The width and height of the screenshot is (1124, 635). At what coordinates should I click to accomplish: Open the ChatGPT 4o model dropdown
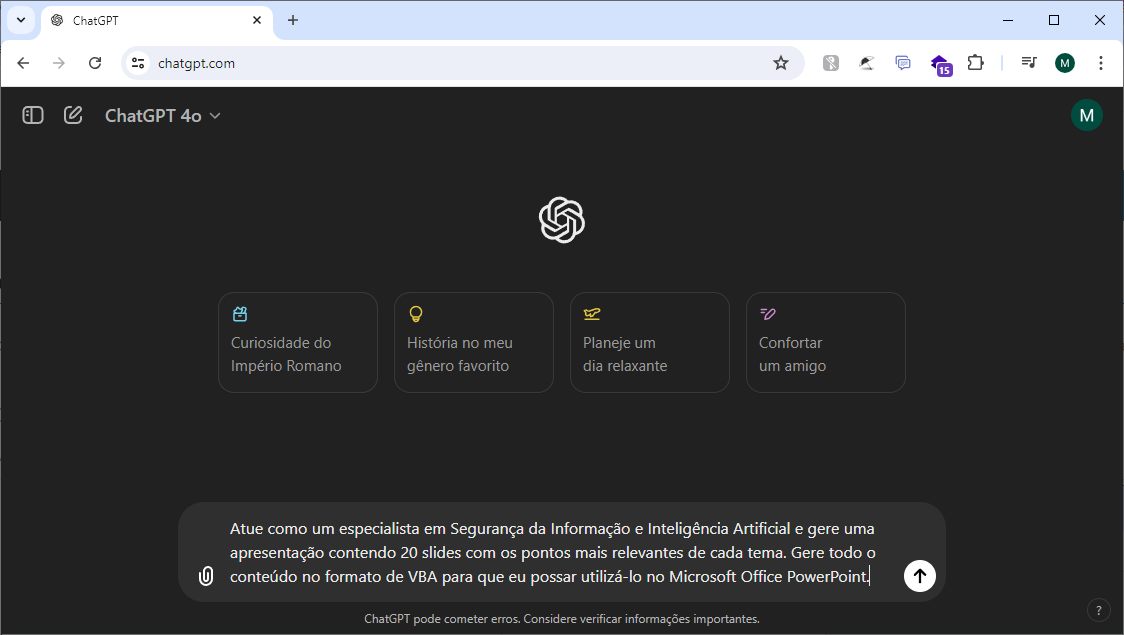[x=163, y=115]
